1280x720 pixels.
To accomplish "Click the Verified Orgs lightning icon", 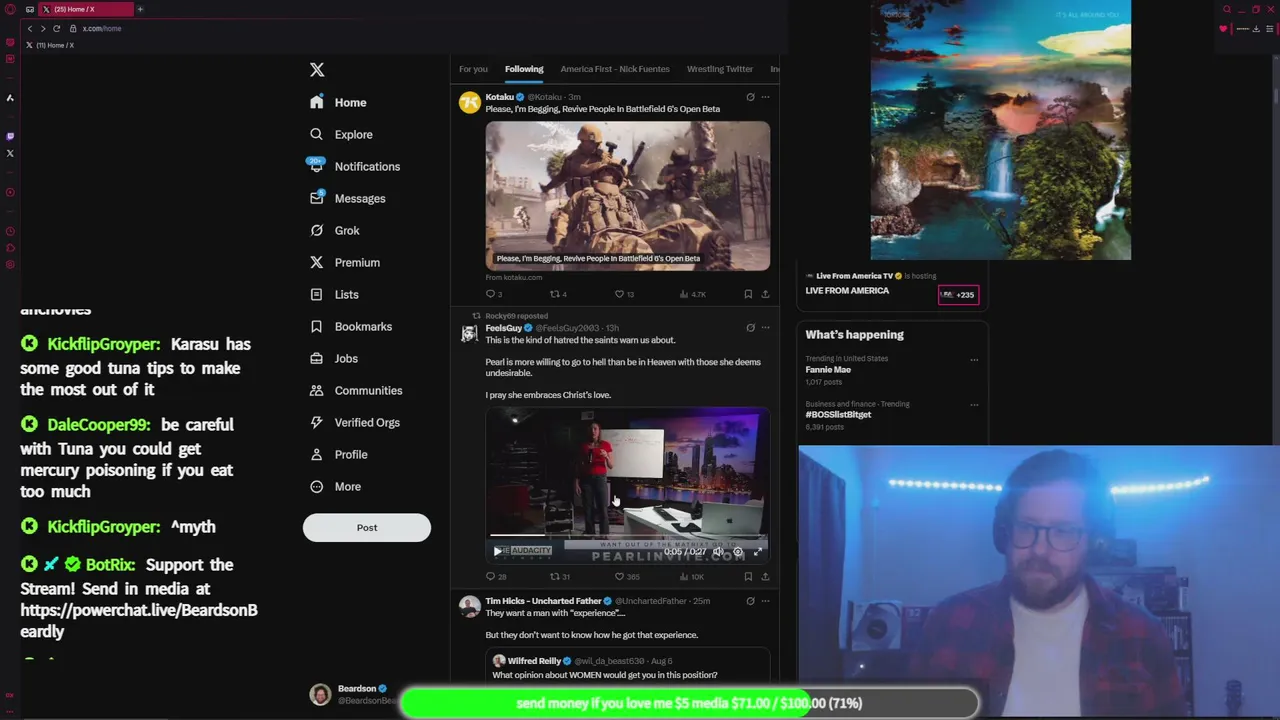I will click(316, 422).
